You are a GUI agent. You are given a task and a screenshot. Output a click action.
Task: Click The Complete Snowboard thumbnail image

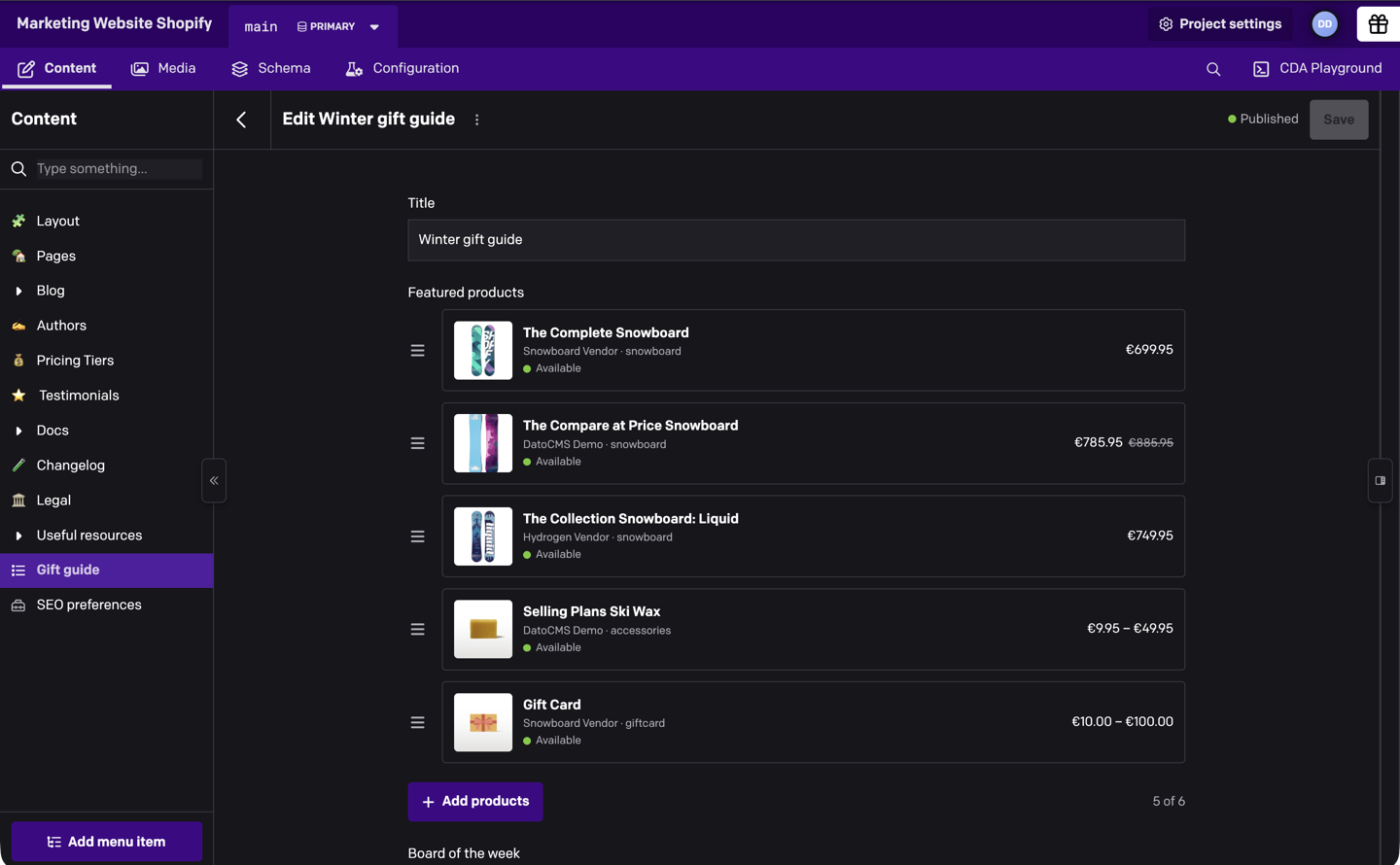(x=483, y=350)
